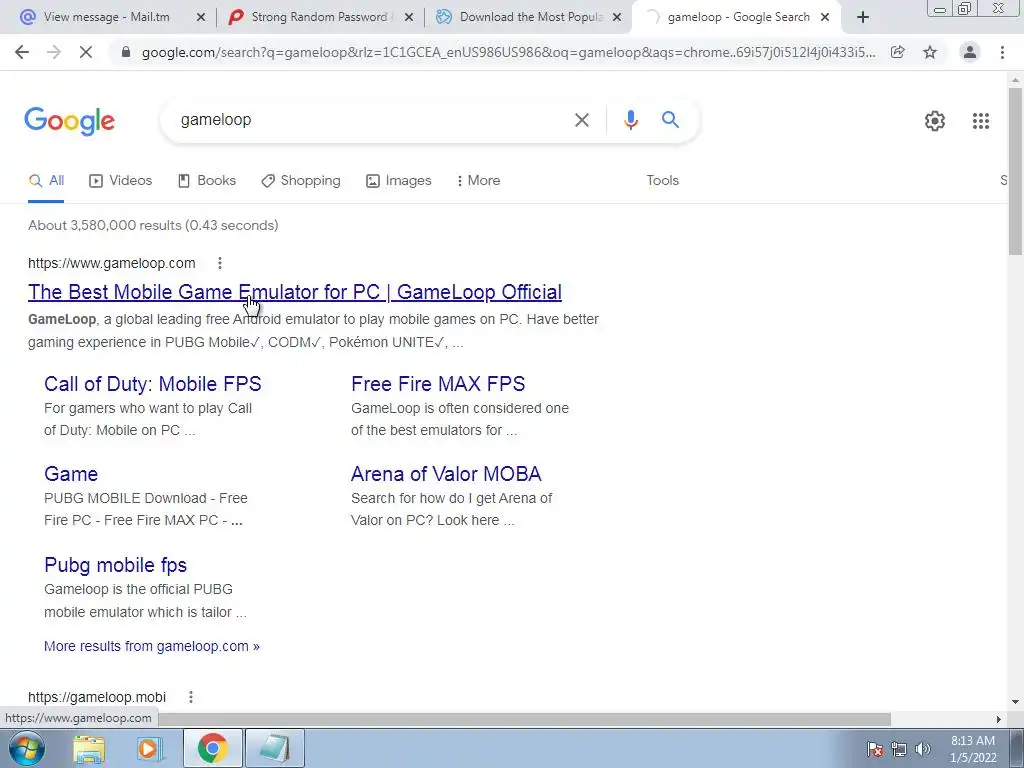Screen dimensions: 1024x768
Task: Open the Action Center flag icon
Action: pos(874,749)
